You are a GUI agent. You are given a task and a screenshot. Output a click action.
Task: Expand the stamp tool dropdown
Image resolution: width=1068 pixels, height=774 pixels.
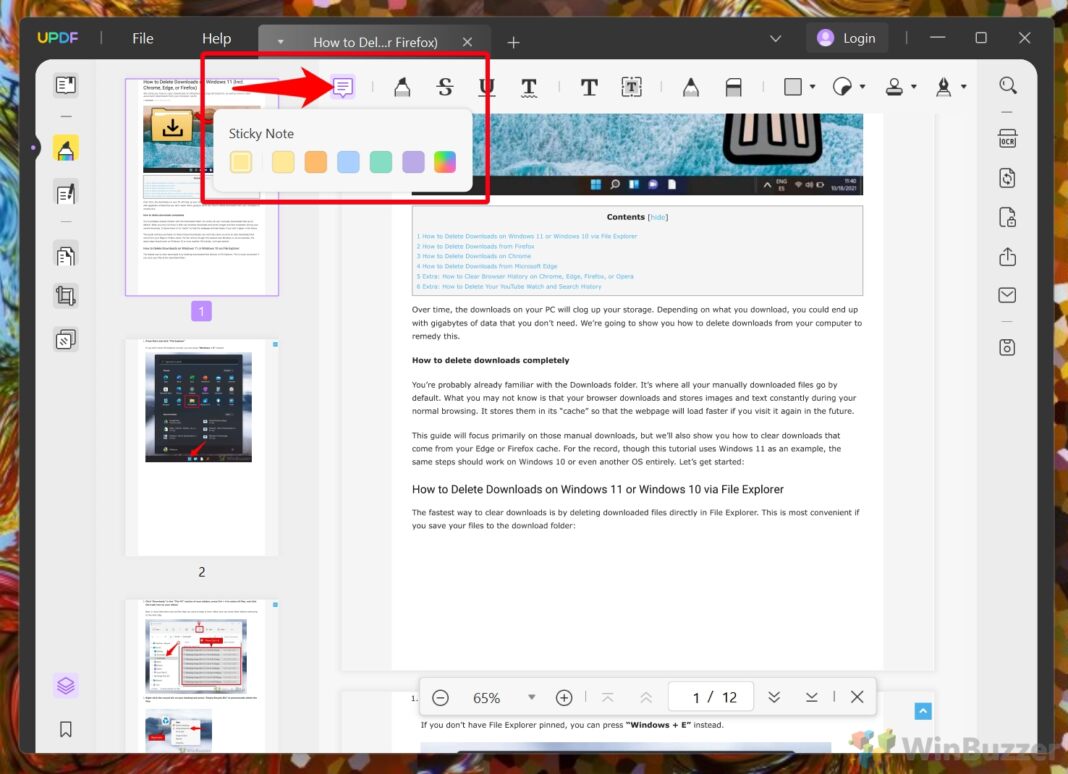click(x=913, y=88)
